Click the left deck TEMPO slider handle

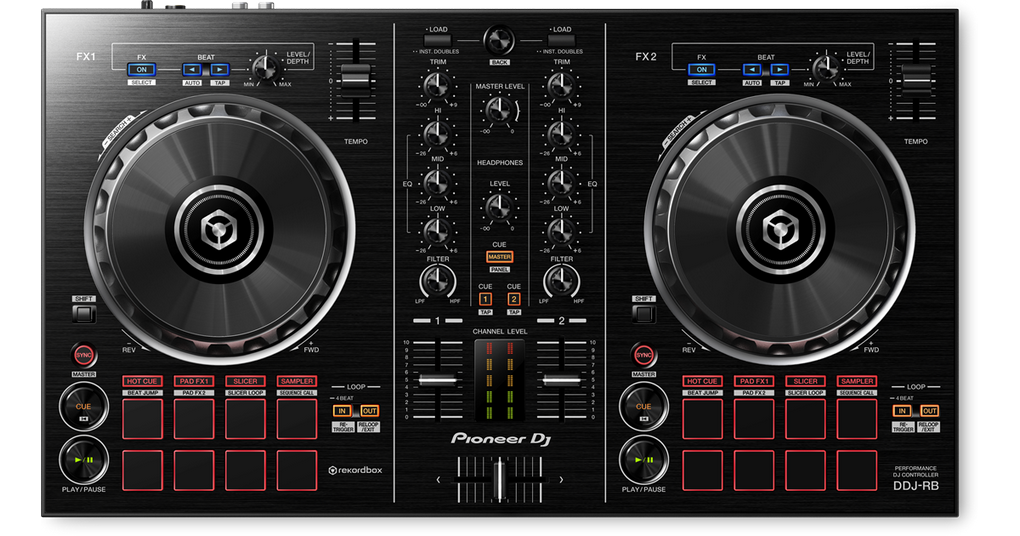(x=356, y=81)
